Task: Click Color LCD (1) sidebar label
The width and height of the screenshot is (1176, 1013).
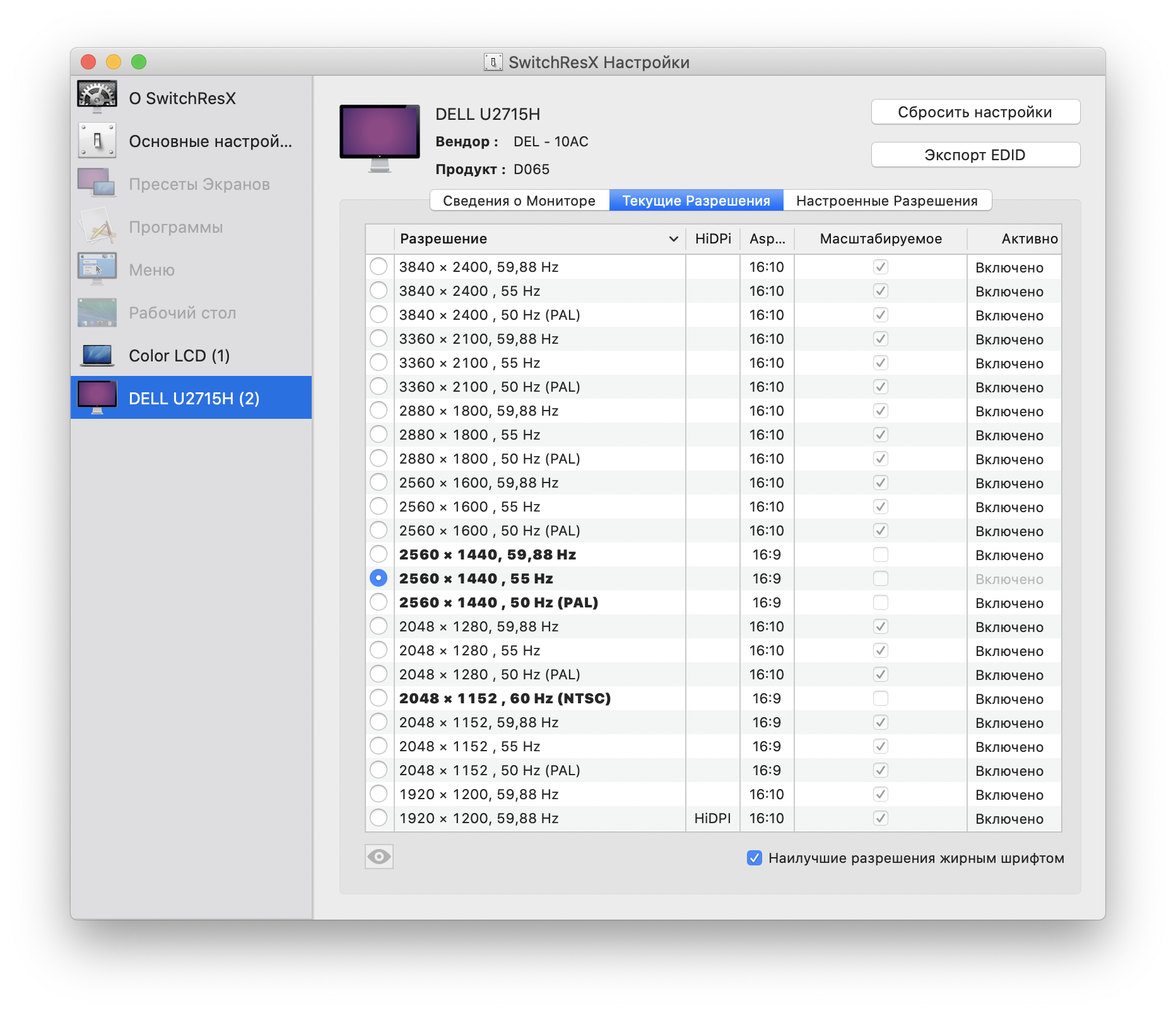Action: point(179,356)
